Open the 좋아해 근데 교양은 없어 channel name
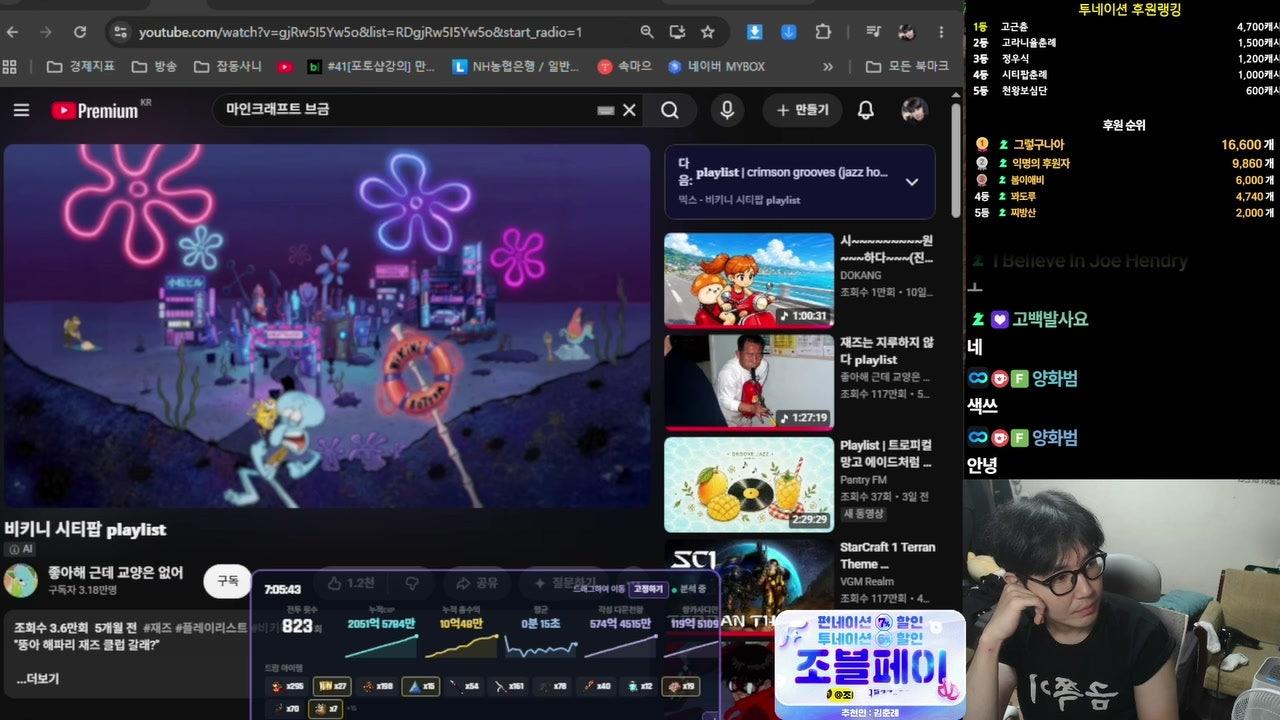Viewport: 1280px width, 720px height. click(116, 573)
